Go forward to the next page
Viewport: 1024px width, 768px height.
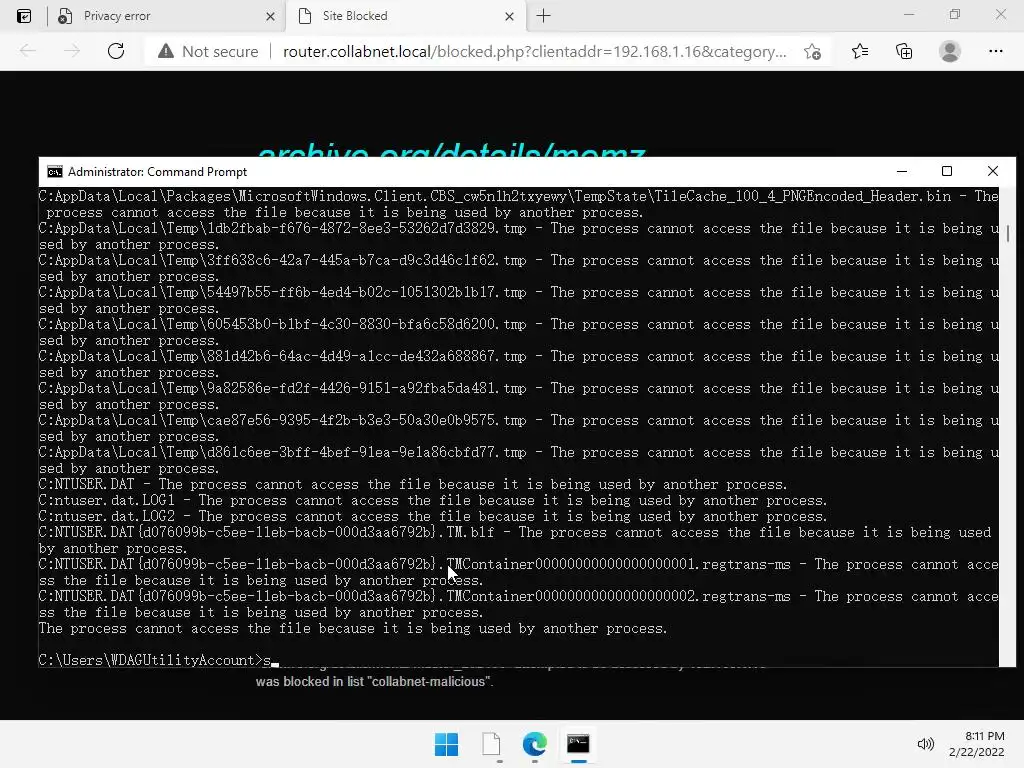pyautogui.click(x=72, y=51)
